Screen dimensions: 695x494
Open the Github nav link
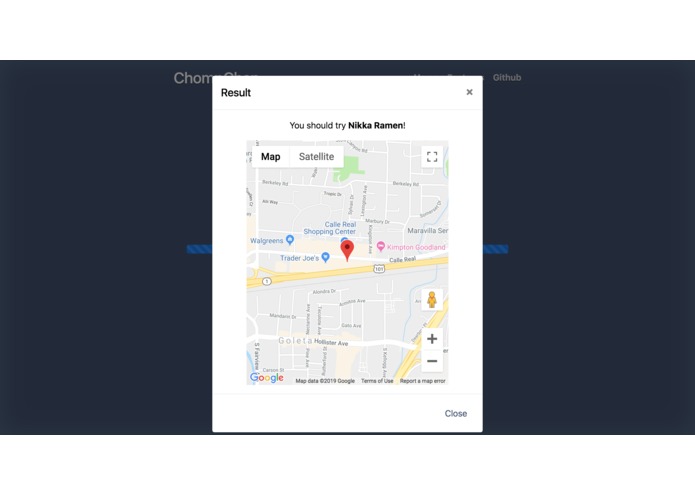[507, 78]
